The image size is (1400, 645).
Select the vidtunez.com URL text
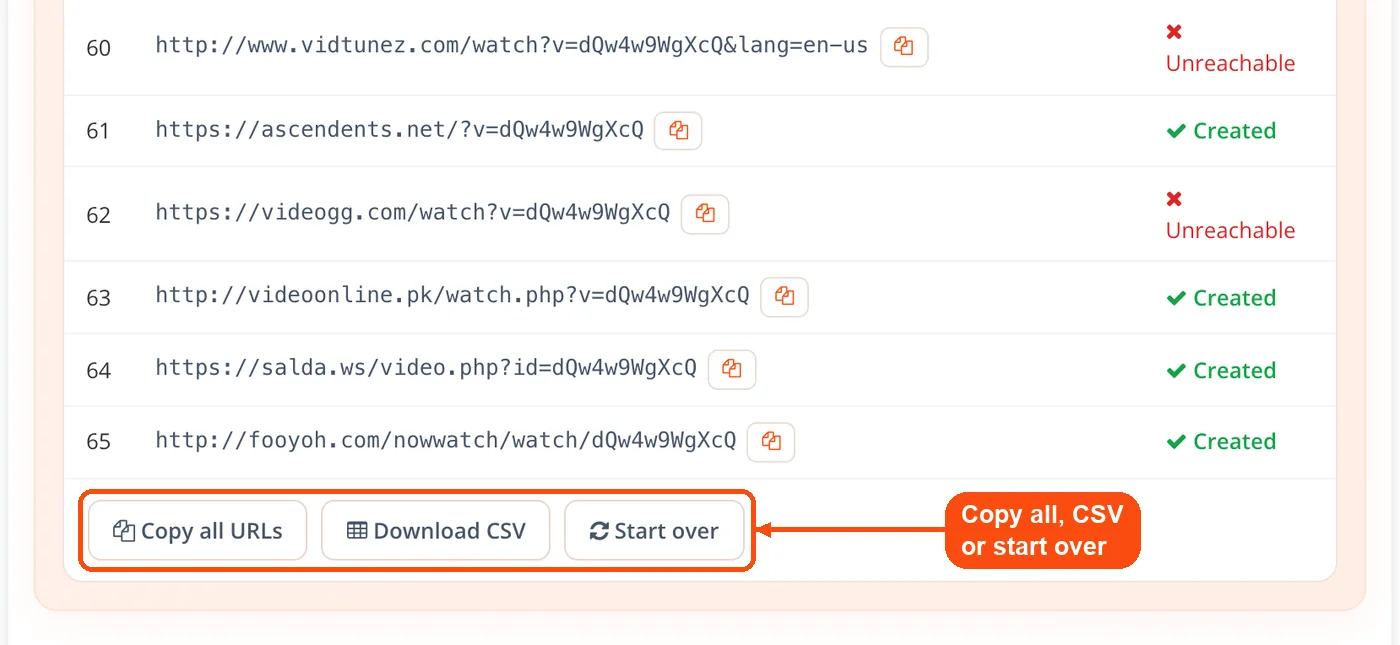512,46
